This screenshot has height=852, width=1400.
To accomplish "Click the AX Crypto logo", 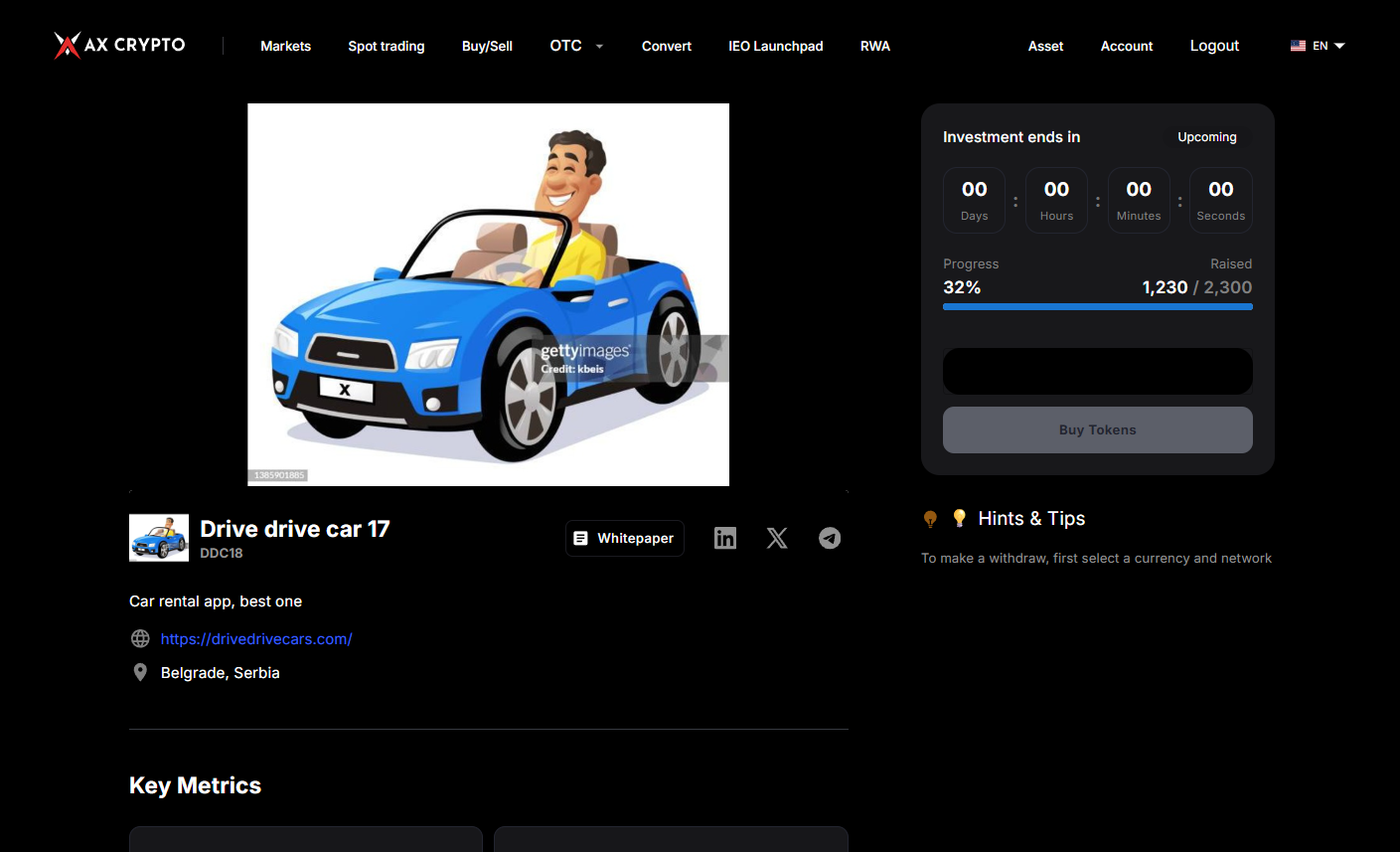I will coord(119,45).
